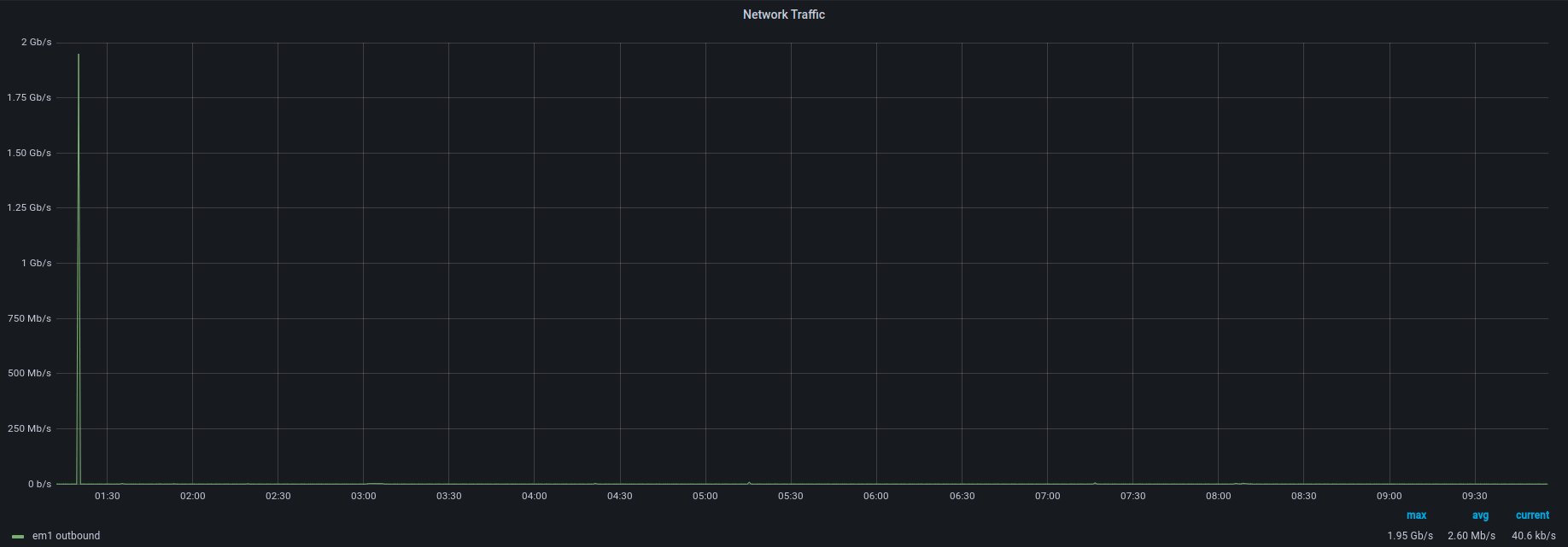The height and width of the screenshot is (547, 1568).
Task: Sort legend by the max column
Action: 1416,515
